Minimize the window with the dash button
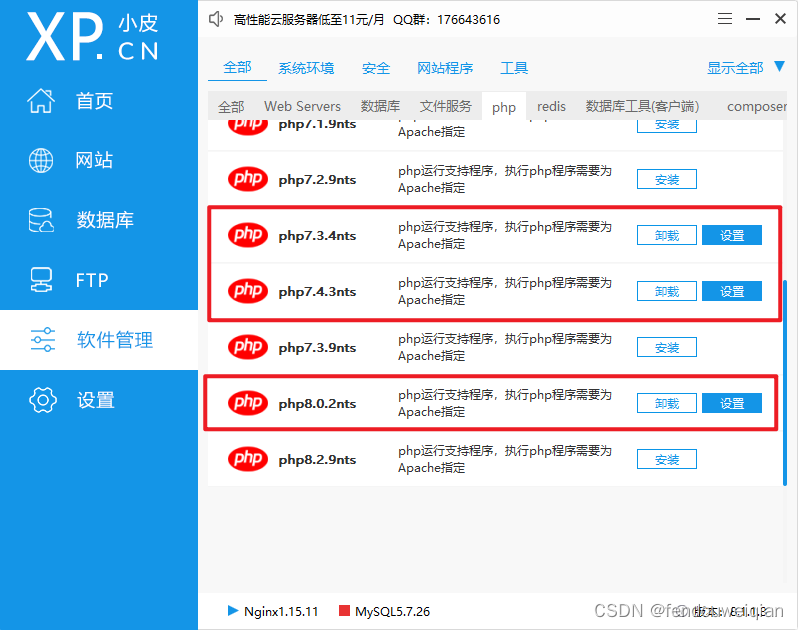Image resolution: width=798 pixels, height=630 pixels. (753, 19)
